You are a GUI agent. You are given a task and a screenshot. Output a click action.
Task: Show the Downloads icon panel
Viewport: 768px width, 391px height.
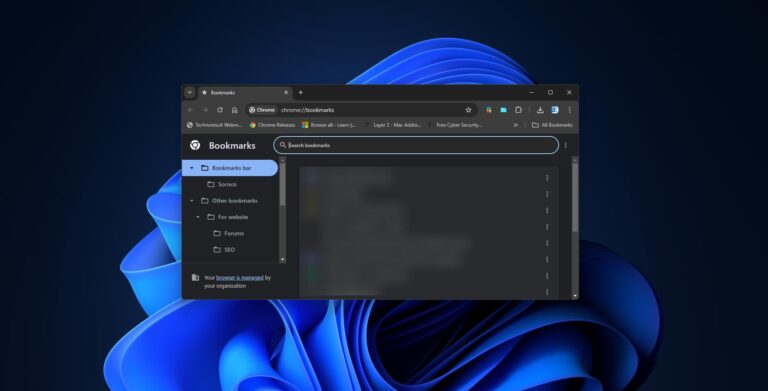[x=540, y=110]
